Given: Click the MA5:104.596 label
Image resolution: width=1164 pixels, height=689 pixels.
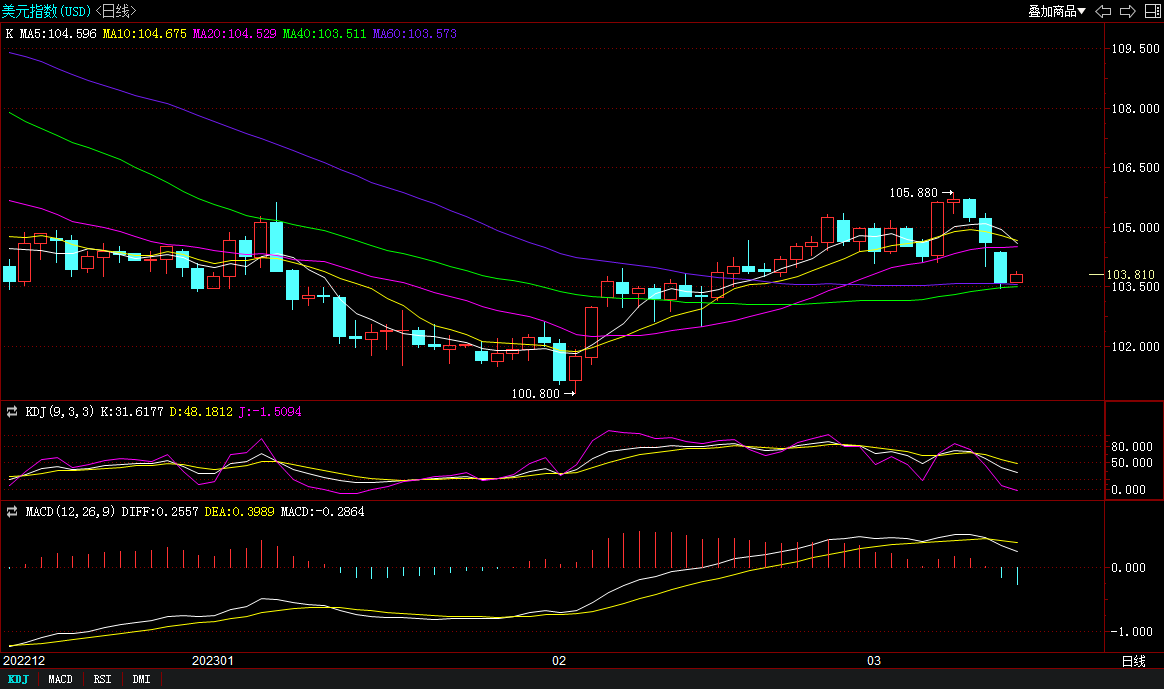Looking at the screenshot, I should click(x=58, y=33).
